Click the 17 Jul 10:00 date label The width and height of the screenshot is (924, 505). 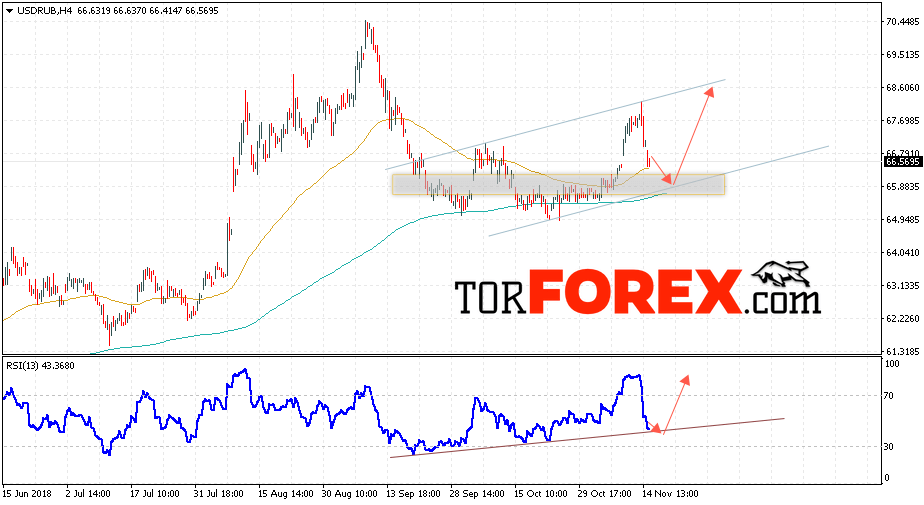click(x=155, y=494)
